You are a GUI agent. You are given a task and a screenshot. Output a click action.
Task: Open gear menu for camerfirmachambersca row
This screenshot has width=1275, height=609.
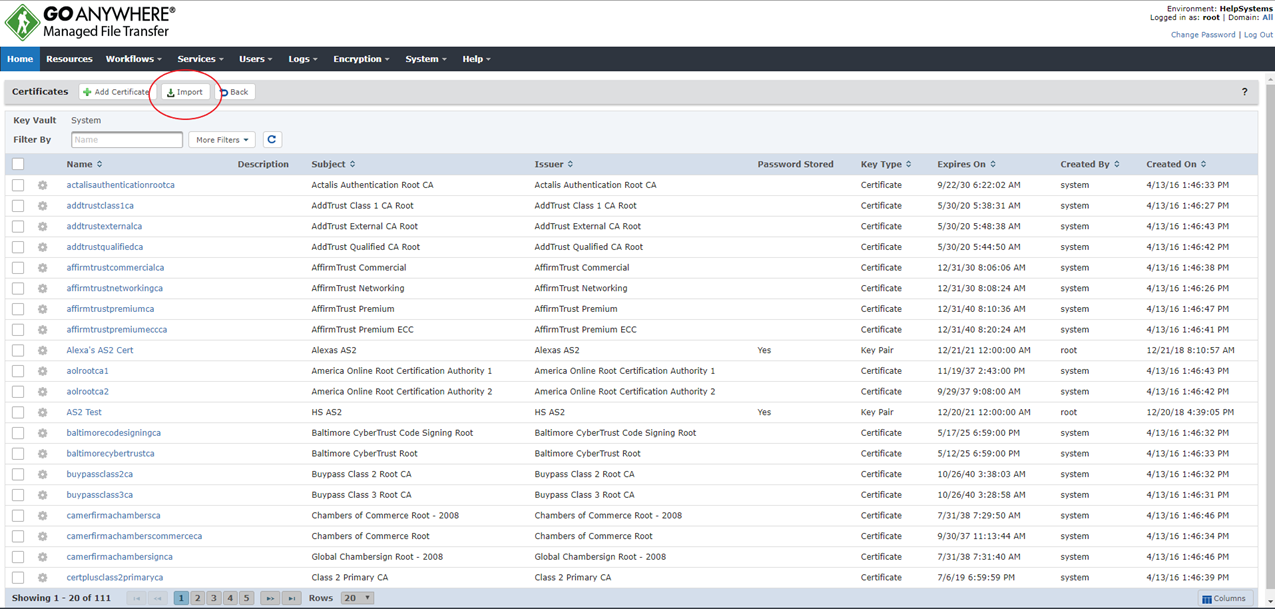coord(42,516)
